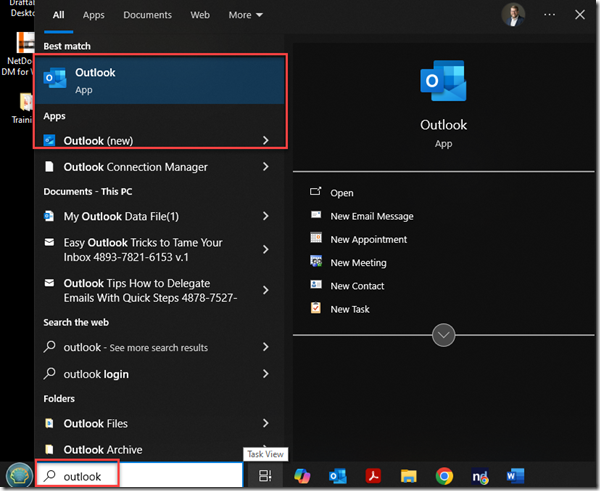Open Adobe Acrobat from the taskbar
Viewport: 600px width, 491px height.
click(x=373, y=476)
